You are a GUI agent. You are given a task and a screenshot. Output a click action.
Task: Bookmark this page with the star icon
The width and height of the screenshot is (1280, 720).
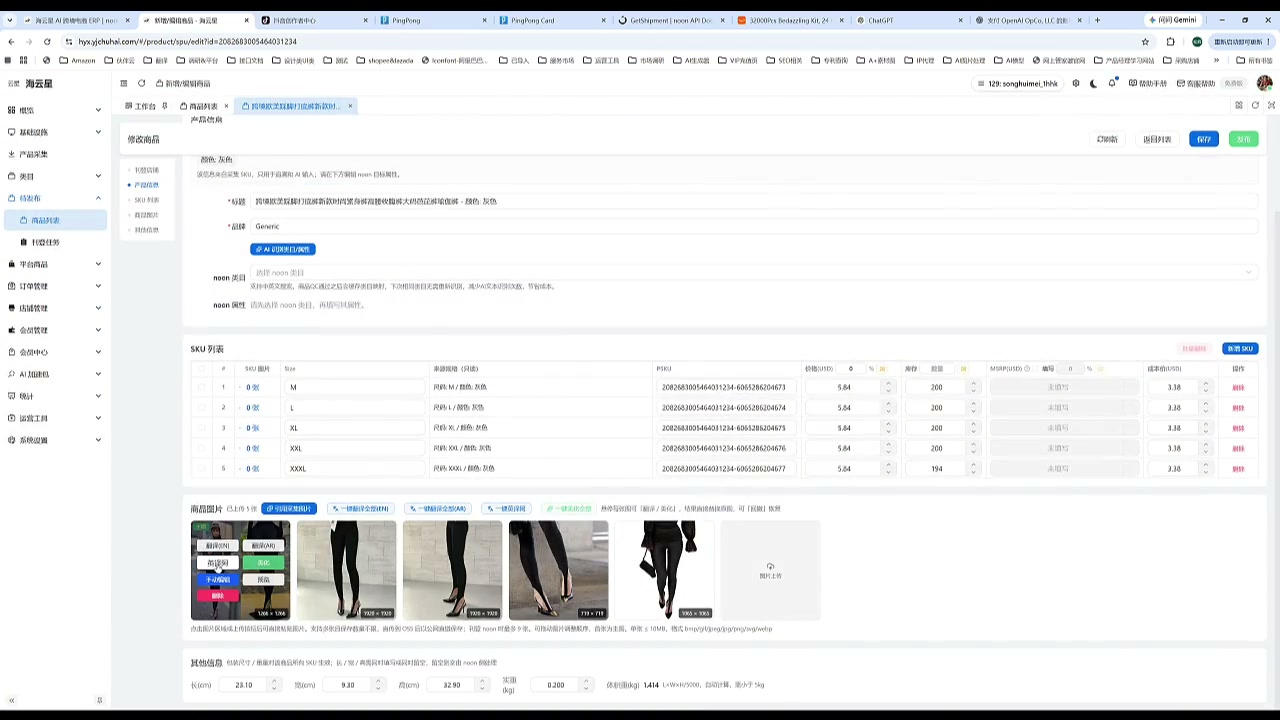1145,41
